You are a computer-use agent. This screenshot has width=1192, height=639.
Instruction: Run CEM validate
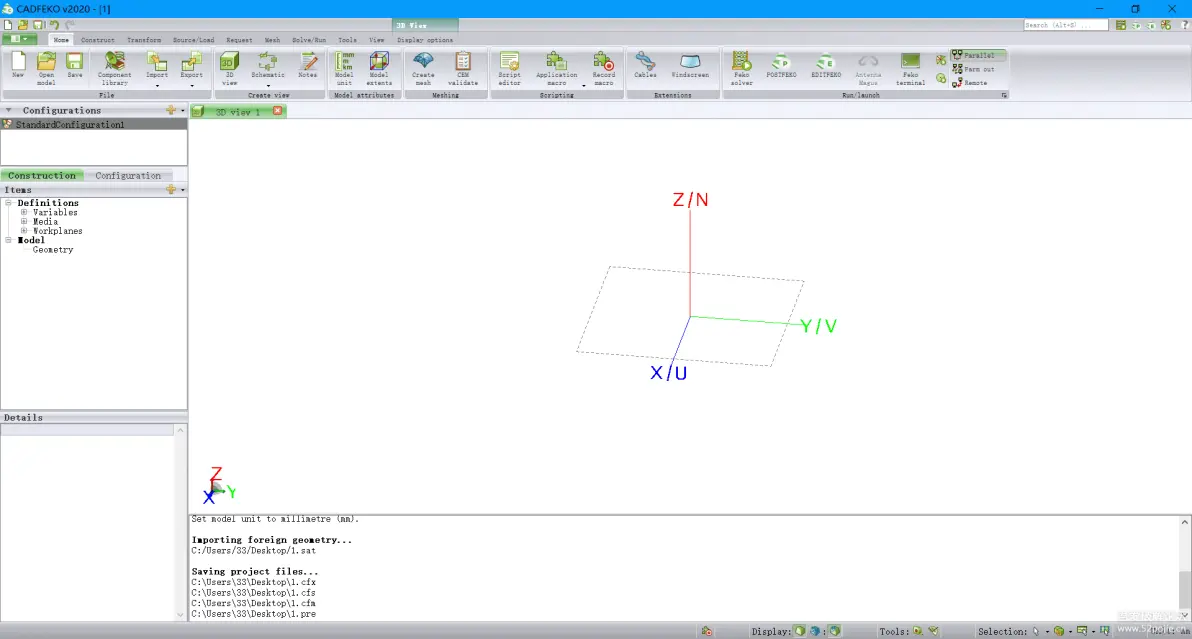coord(463,67)
